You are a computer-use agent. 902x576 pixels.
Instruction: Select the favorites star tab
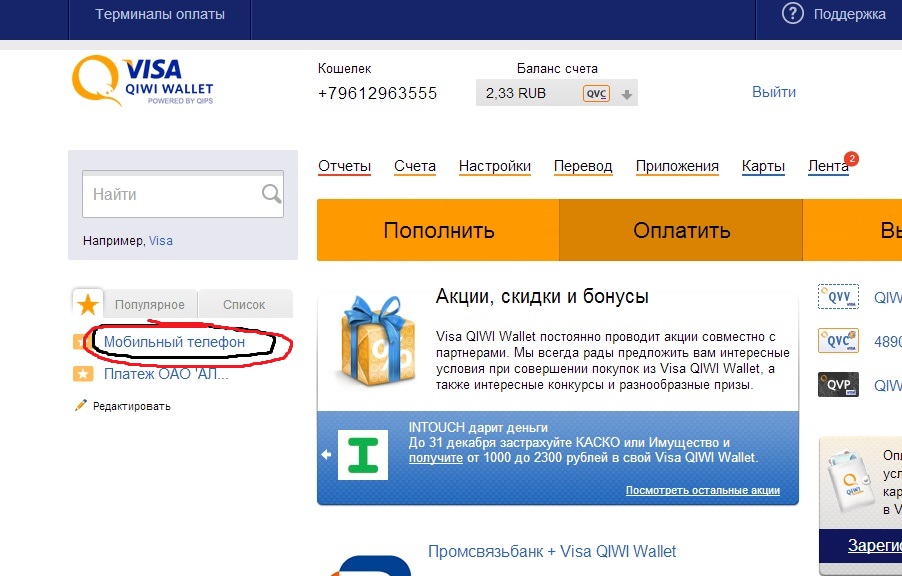[88, 304]
